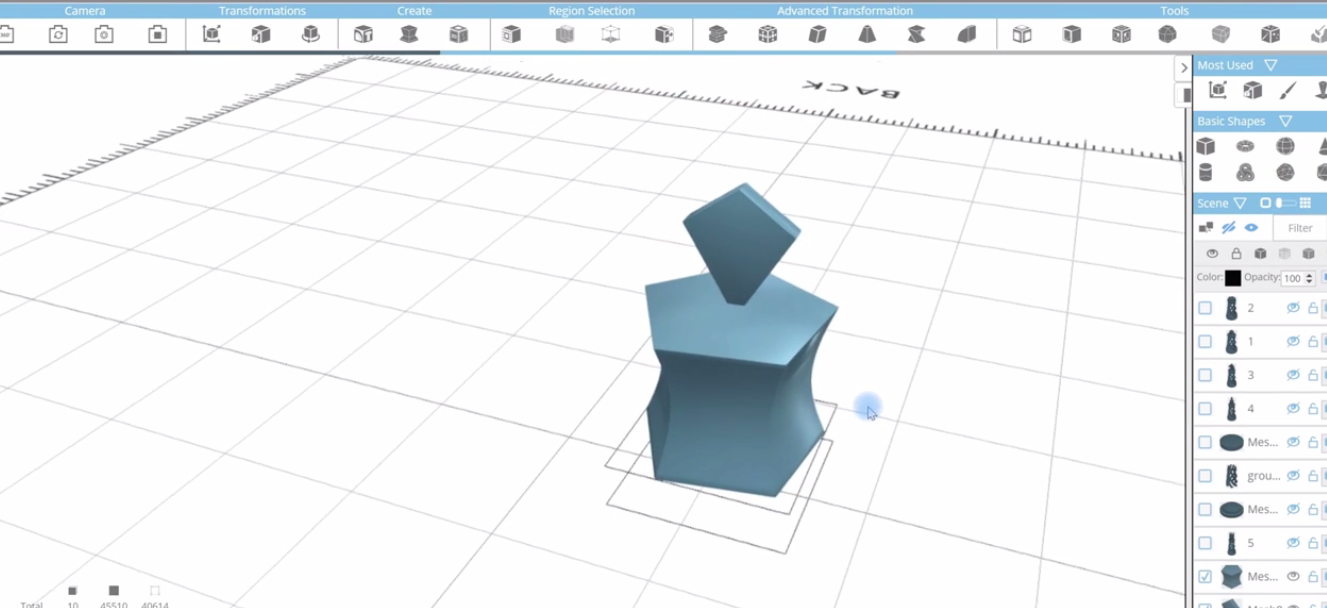Click the padlock icon in the Scene header row
Viewport: 1327px width, 608px height.
pos(1236,254)
